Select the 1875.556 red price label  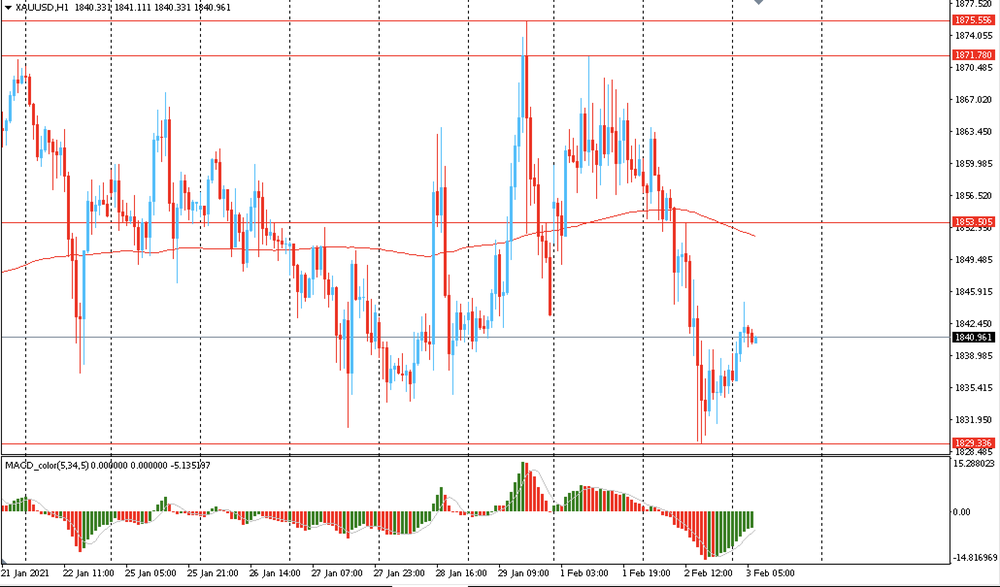[972, 20]
